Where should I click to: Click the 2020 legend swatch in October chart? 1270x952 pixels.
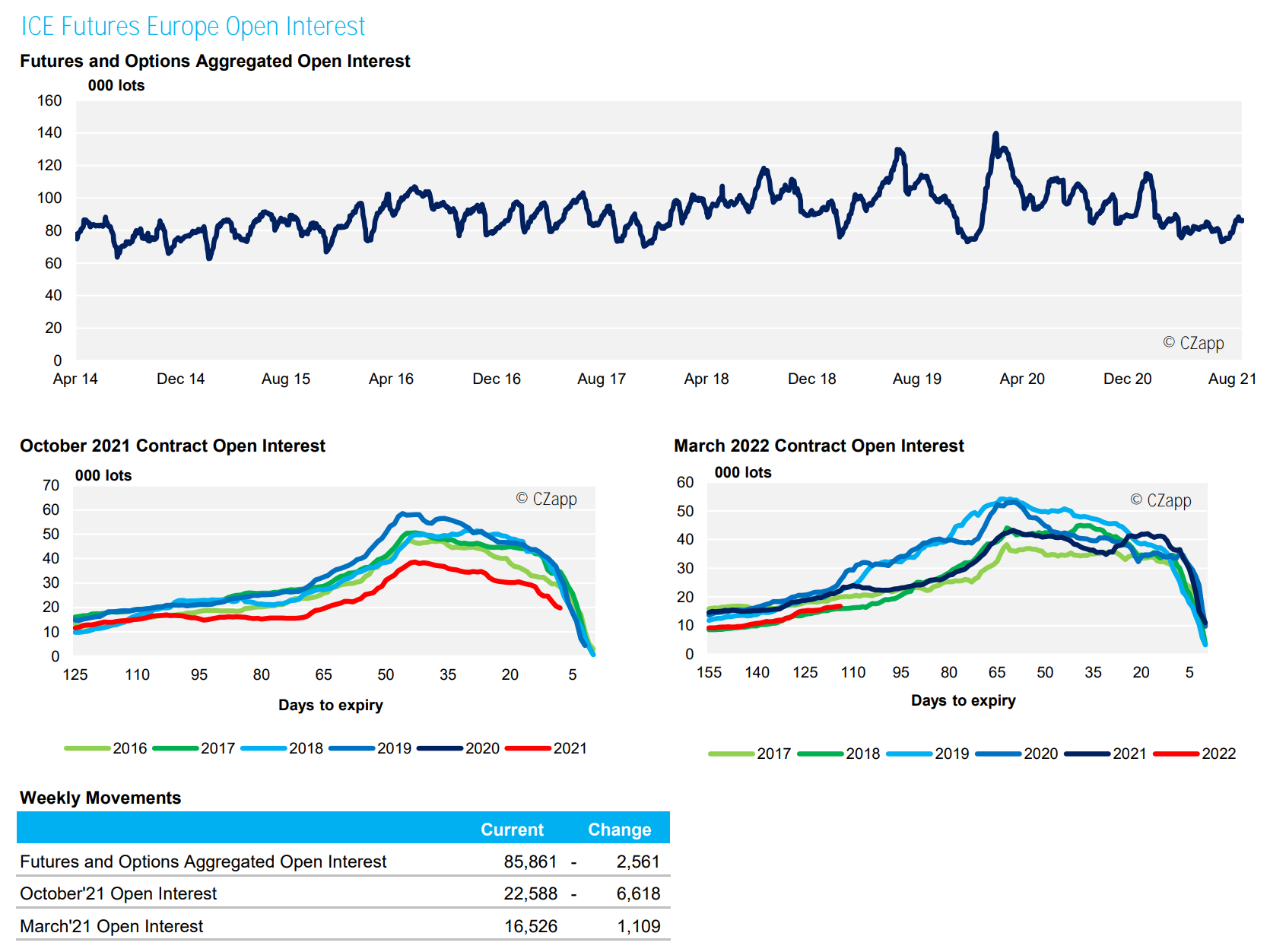440,748
